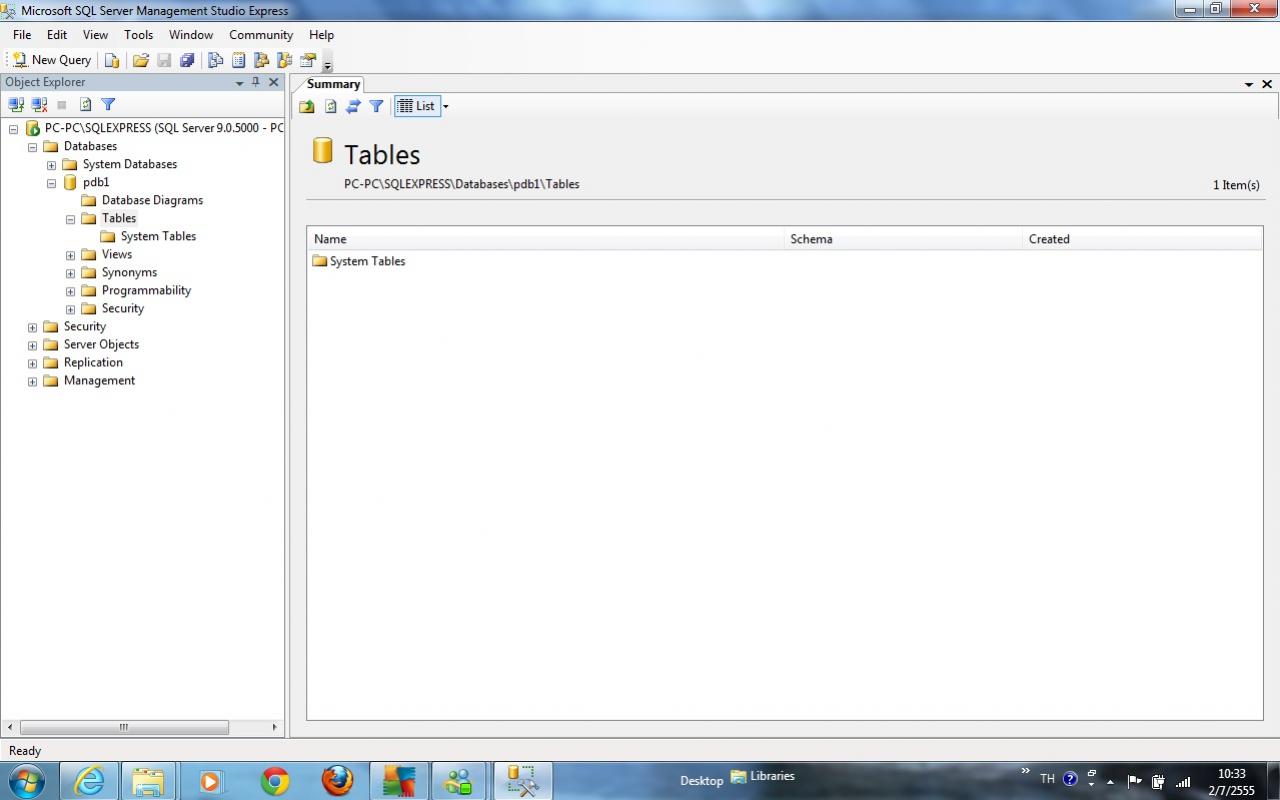1280x800 pixels.
Task: Open Firefox from taskbar
Action: pyautogui.click(x=337, y=780)
